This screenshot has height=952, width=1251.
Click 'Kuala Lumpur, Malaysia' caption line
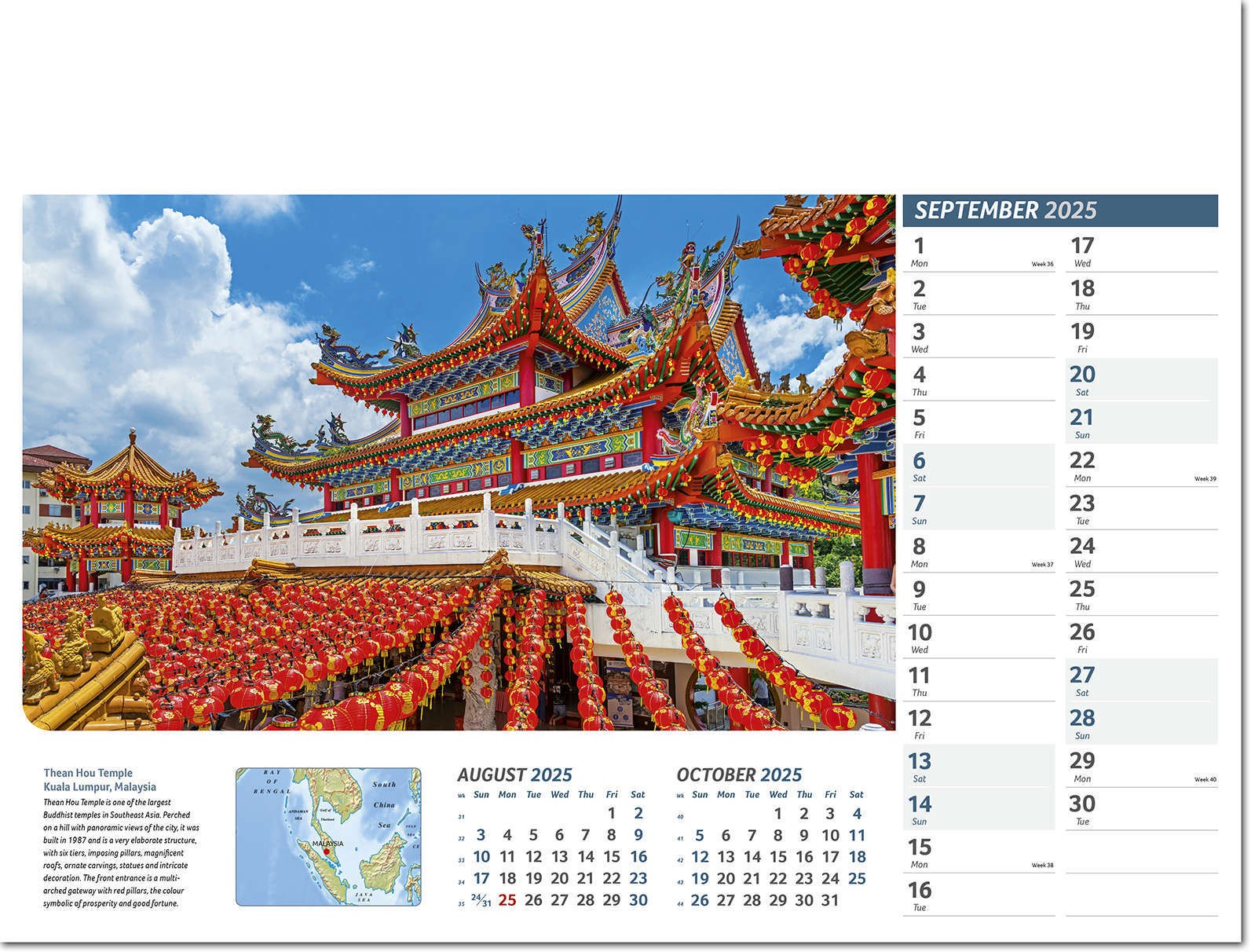(100, 786)
